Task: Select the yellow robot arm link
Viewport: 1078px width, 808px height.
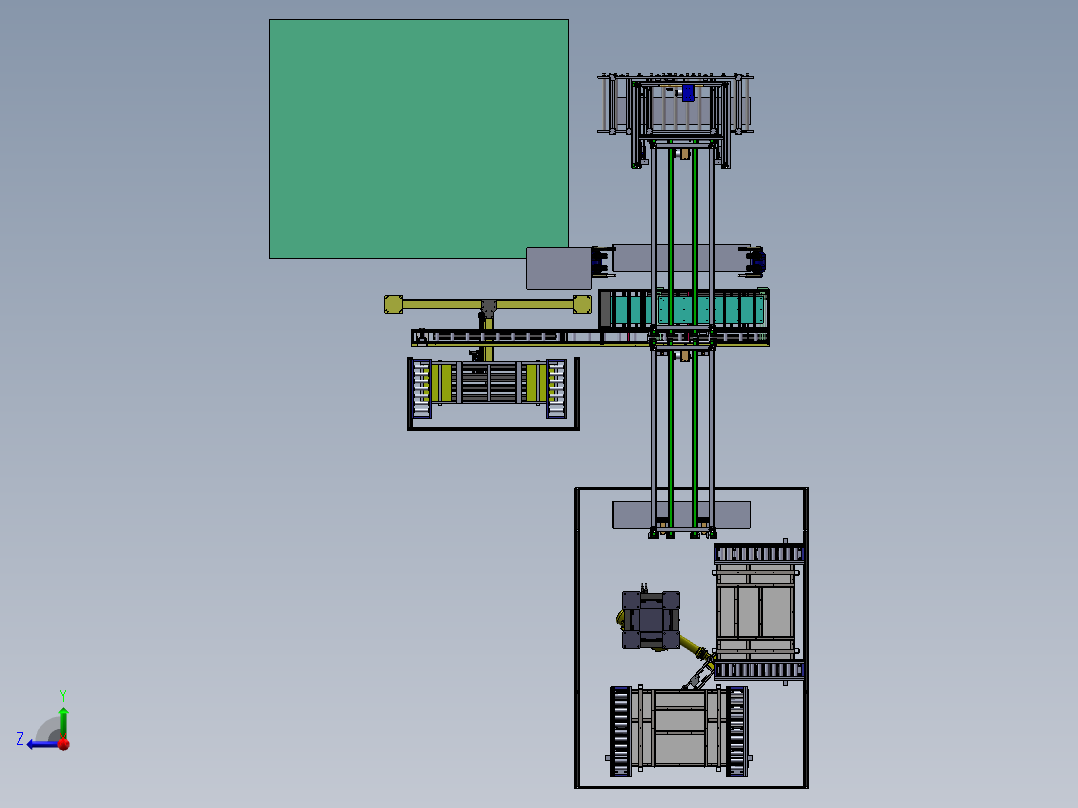Action: 694,646
